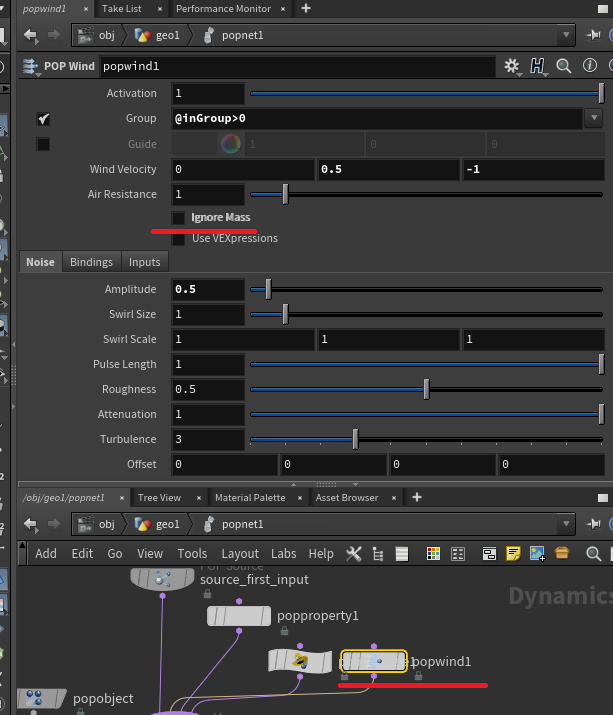Create a network box
This screenshot has width=613, height=715.
pyautogui.click(x=489, y=554)
